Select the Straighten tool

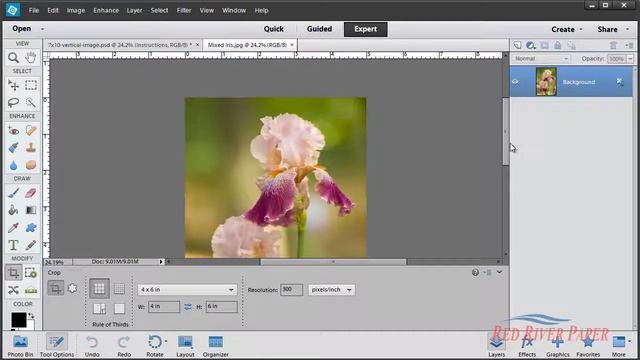click(x=31, y=290)
